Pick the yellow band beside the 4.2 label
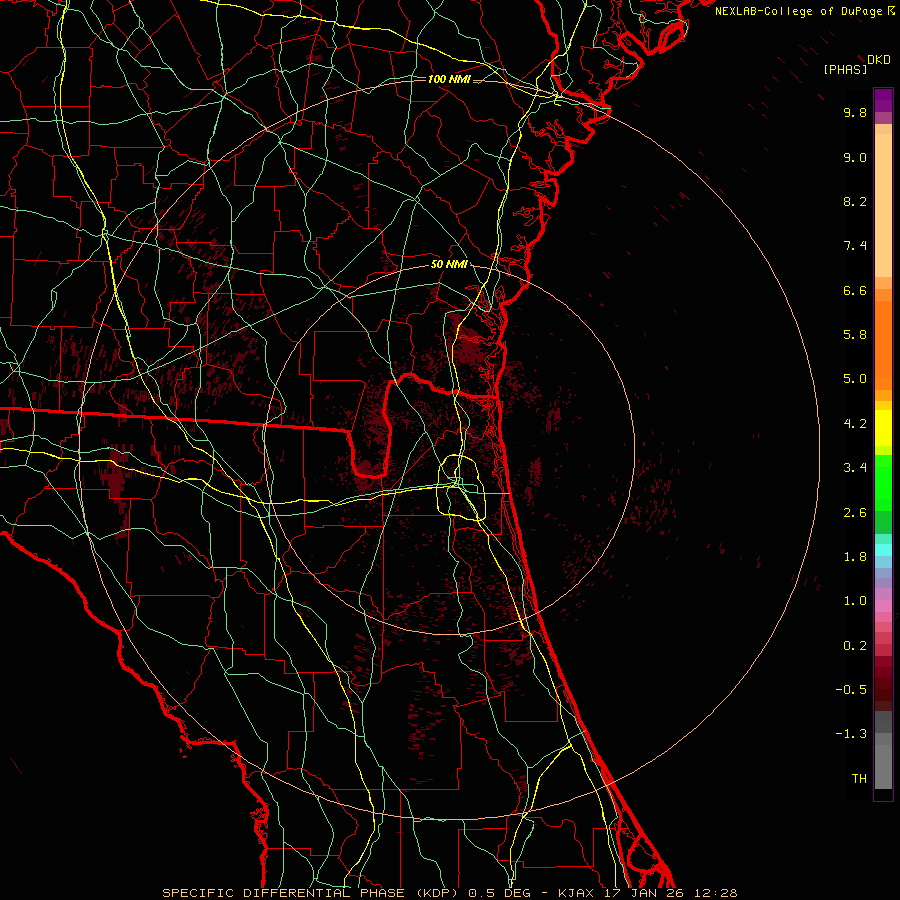Screen dimensions: 900x900 tap(883, 428)
